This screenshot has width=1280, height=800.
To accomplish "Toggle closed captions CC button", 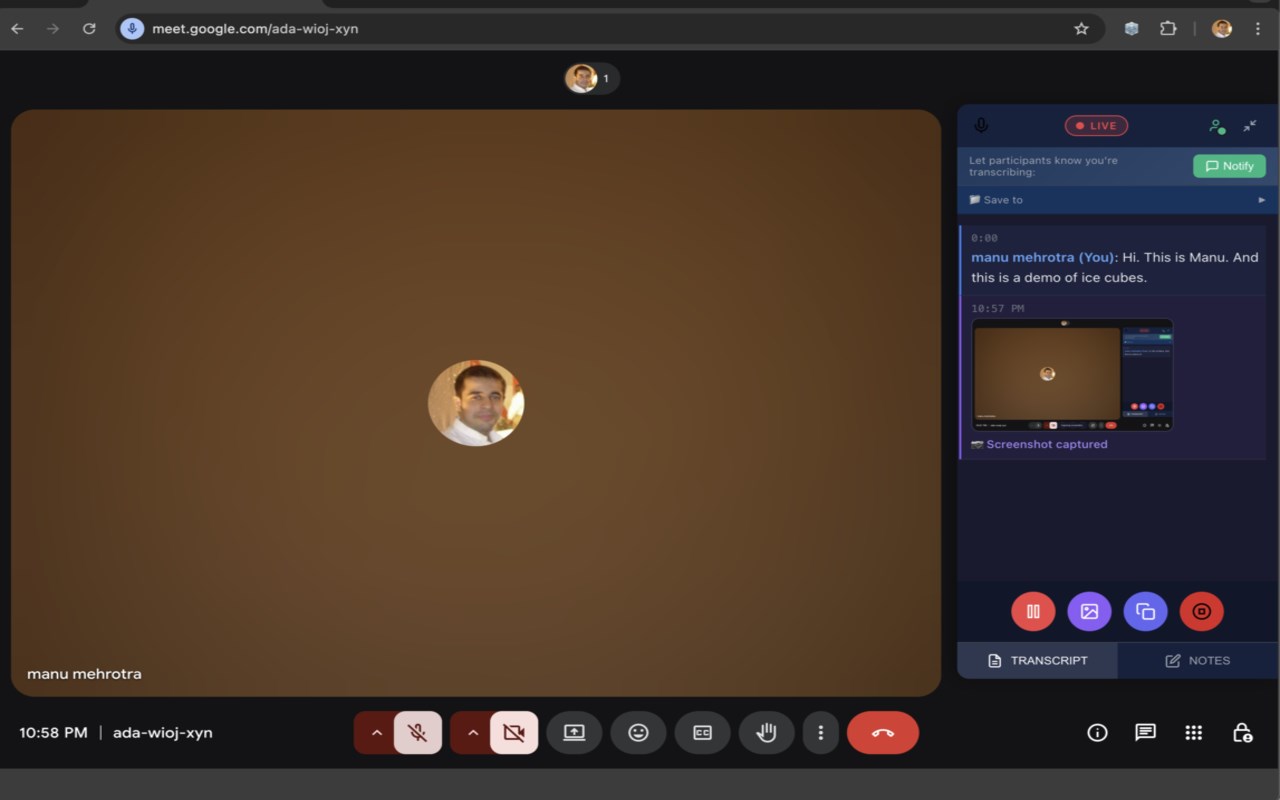I will click(702, 733).
